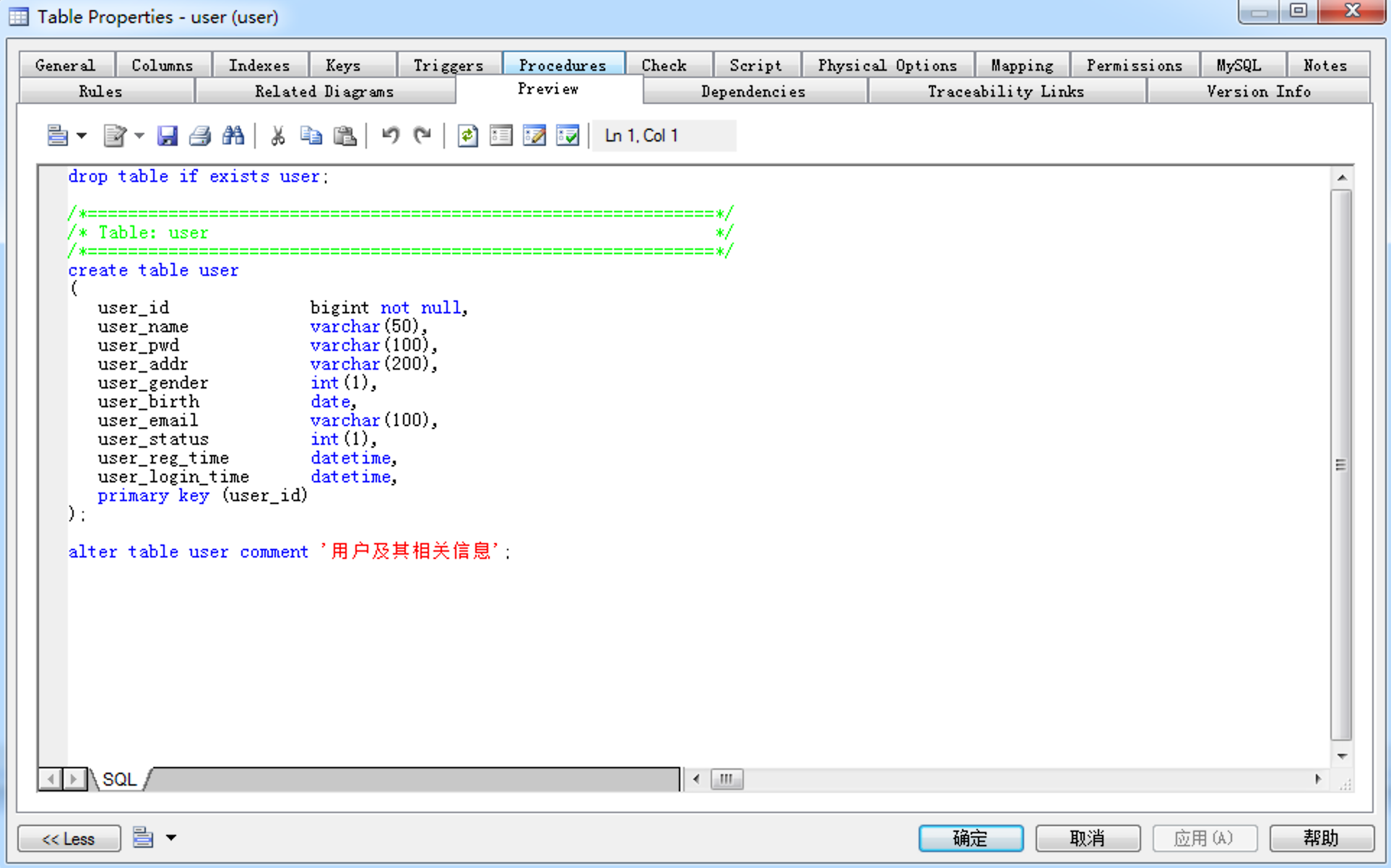Expand the edit mode dropdown arrow
This screenshot has height=868, width=1391.
[138, 136]
